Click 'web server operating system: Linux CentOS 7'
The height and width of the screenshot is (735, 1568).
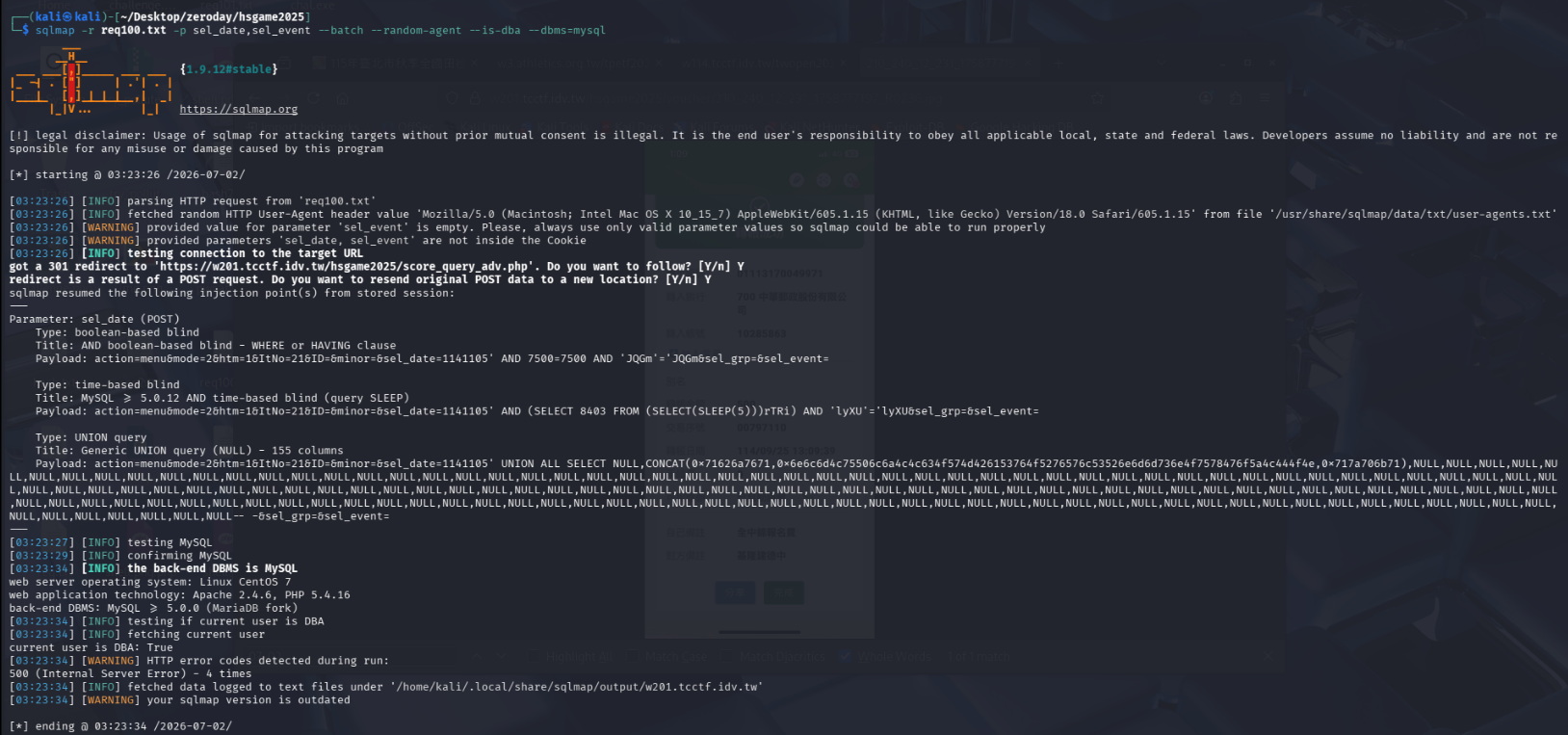click(150, 582)
